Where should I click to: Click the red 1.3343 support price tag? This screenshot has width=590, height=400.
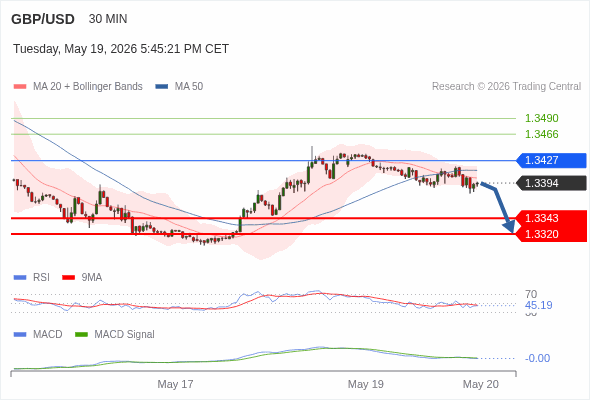click(551, 218)
